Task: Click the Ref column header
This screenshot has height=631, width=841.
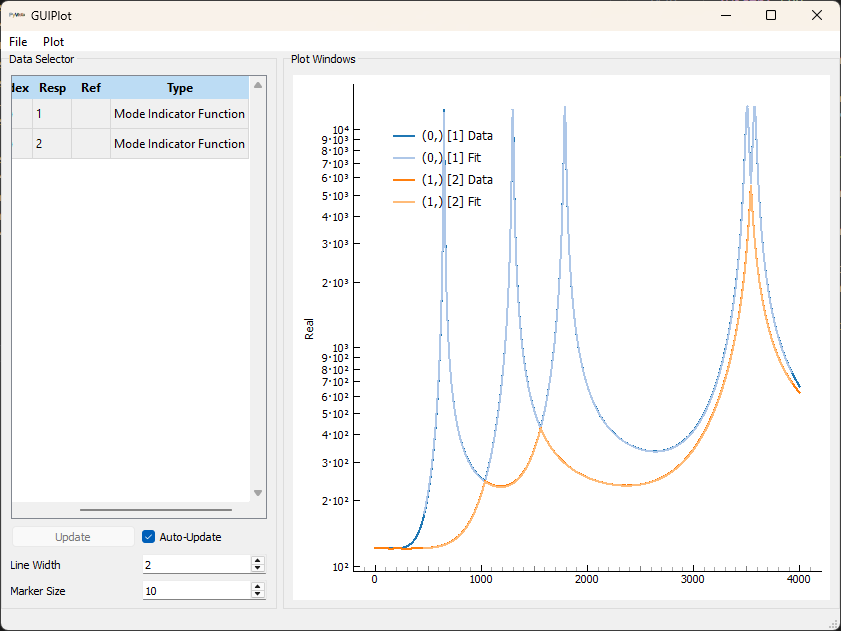Action: [x=91, y=88]
